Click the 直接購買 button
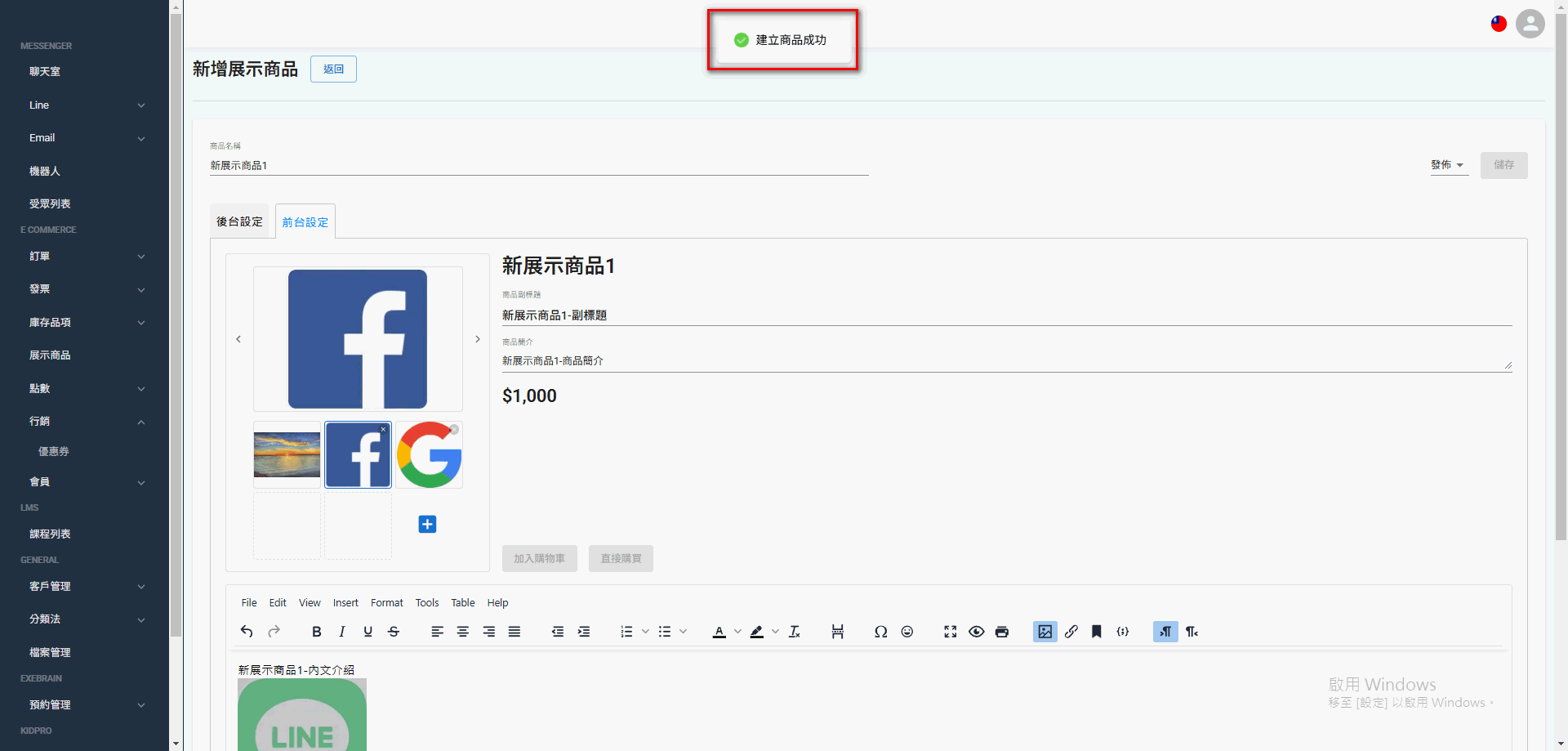Screen dimensions: 1568x751 (621, 558)
